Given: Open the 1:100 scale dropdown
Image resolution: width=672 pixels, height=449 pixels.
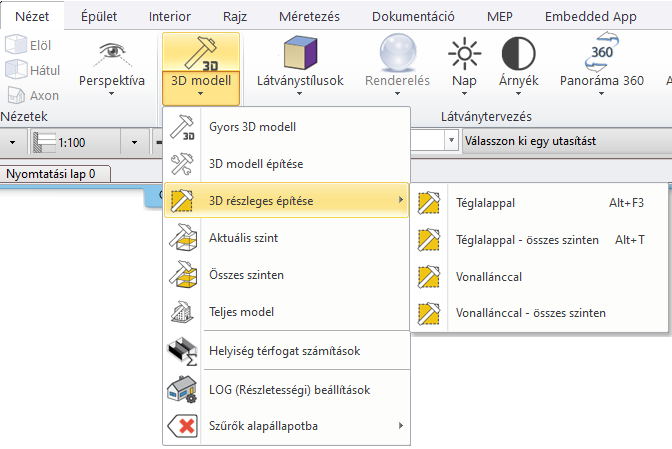Looking at the screenshot, I should point(134,142).
